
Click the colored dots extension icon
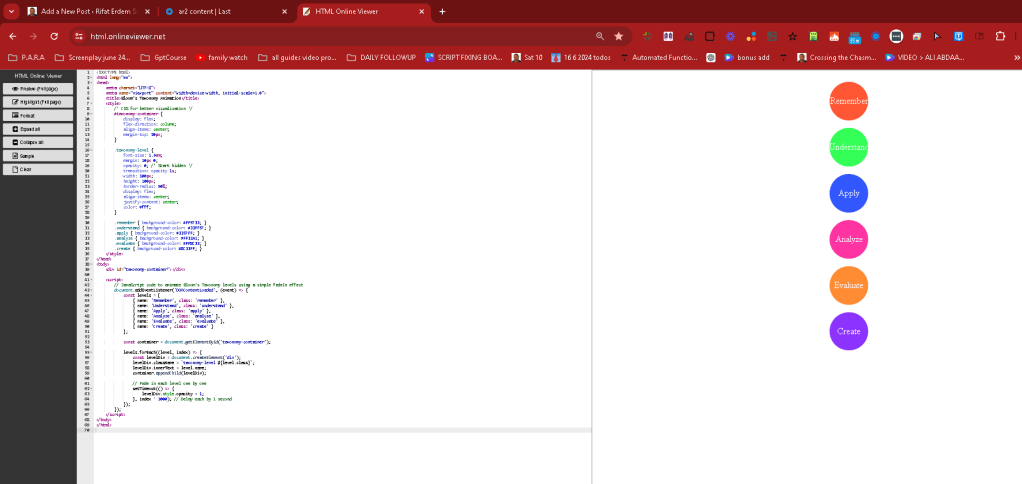(752, 36)
